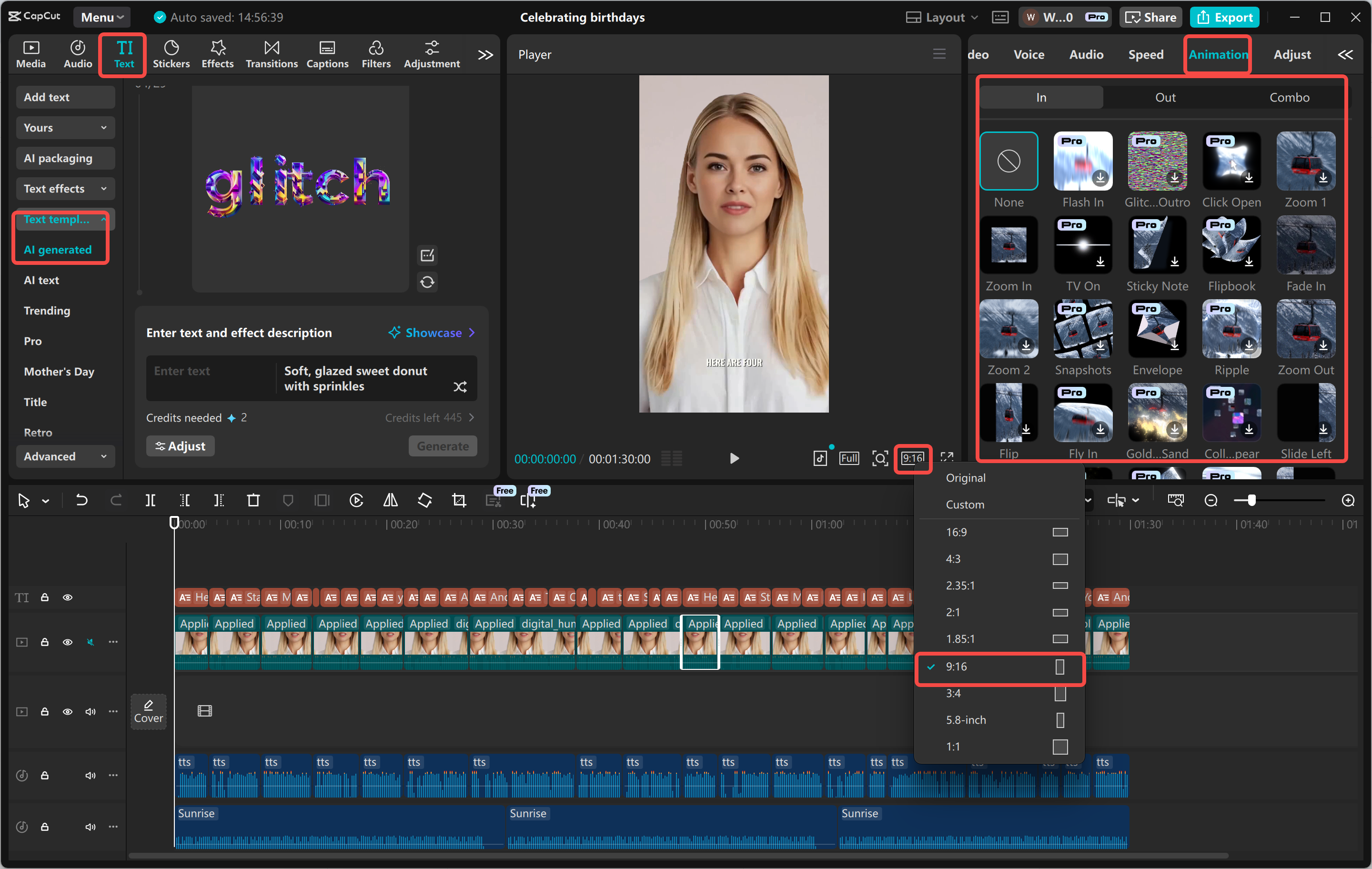
Task: Open the Combo animations tab
Action: pos(1290,97)
